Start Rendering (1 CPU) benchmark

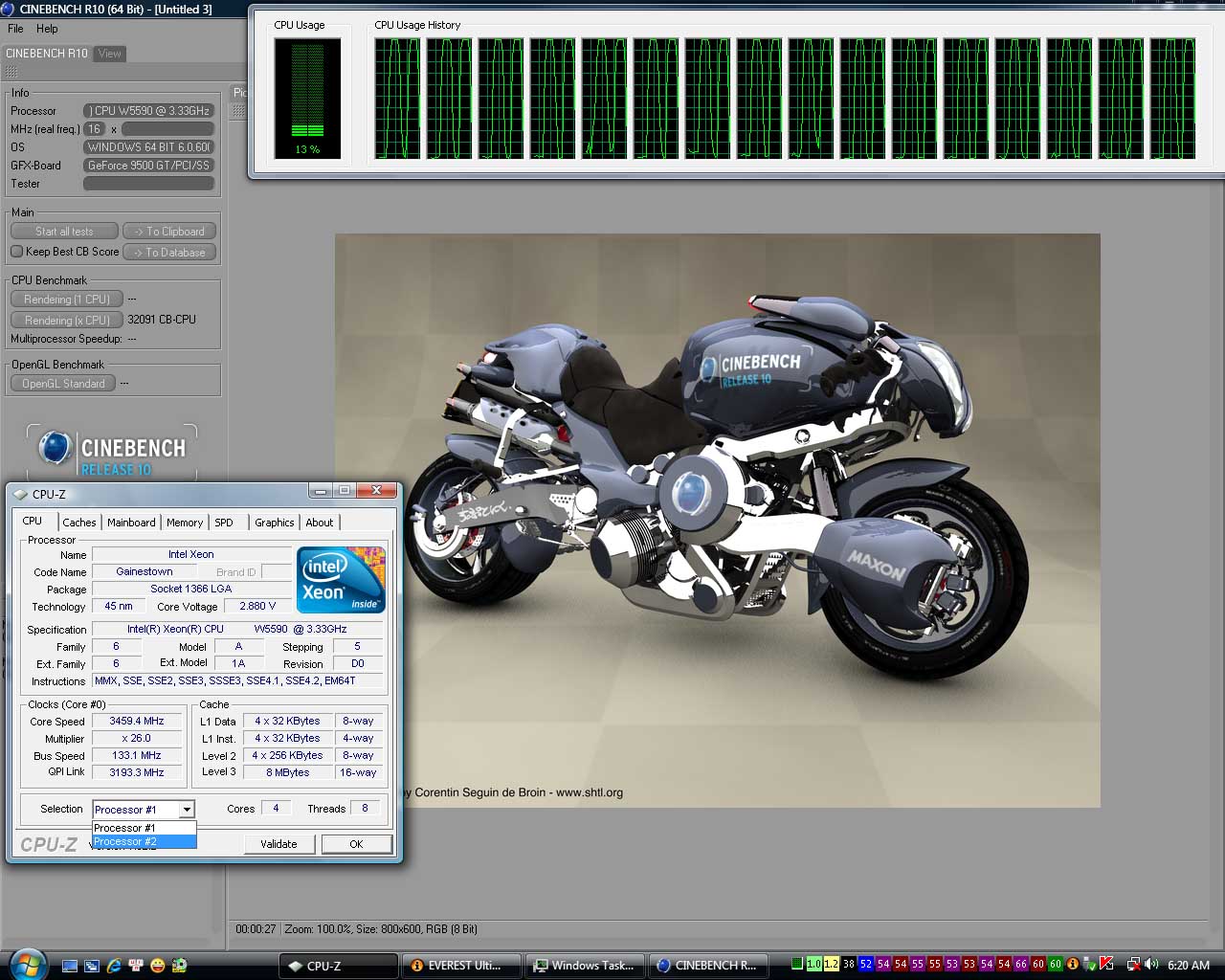point(67,300)
